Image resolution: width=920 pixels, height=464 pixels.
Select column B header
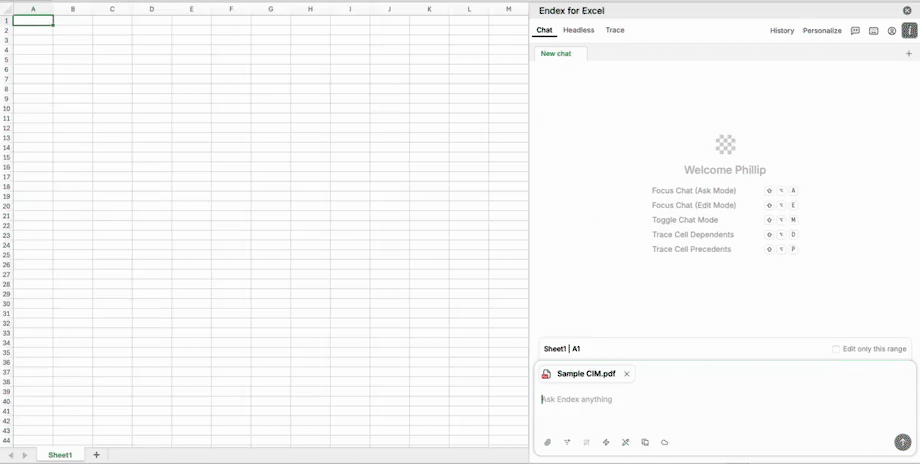(73, 9)
